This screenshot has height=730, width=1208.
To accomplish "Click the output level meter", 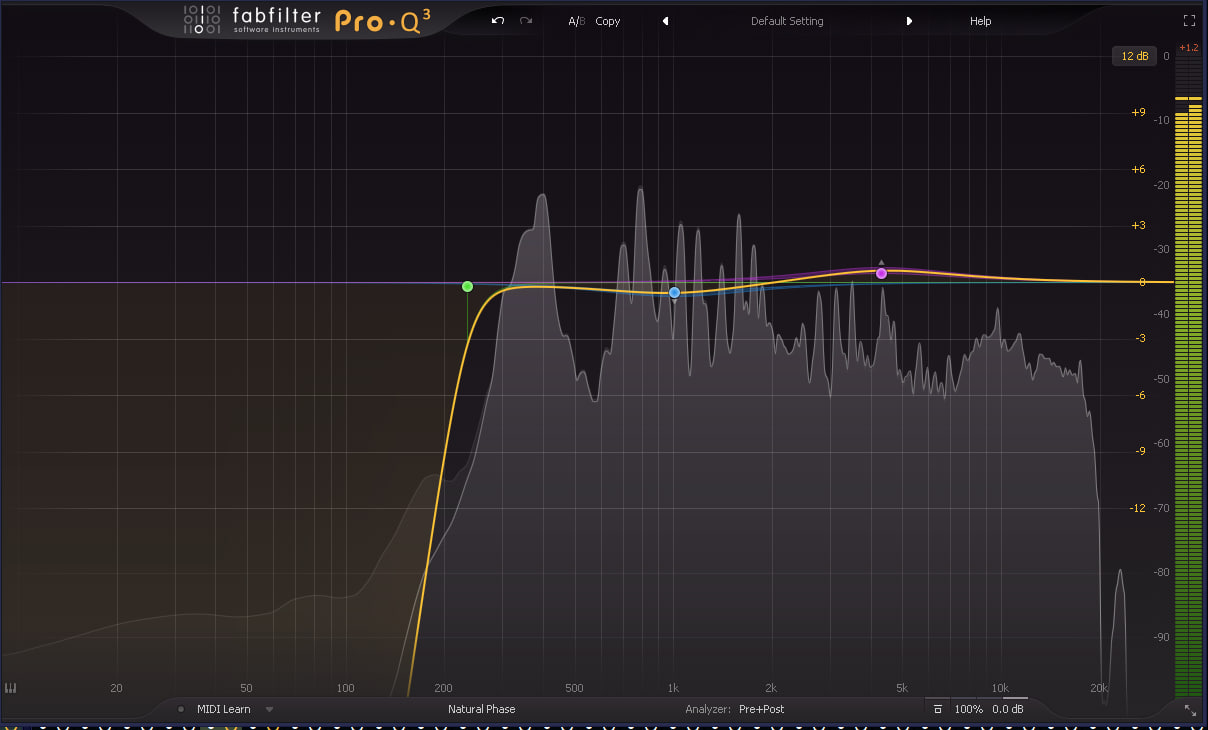I will (1188, 375).
